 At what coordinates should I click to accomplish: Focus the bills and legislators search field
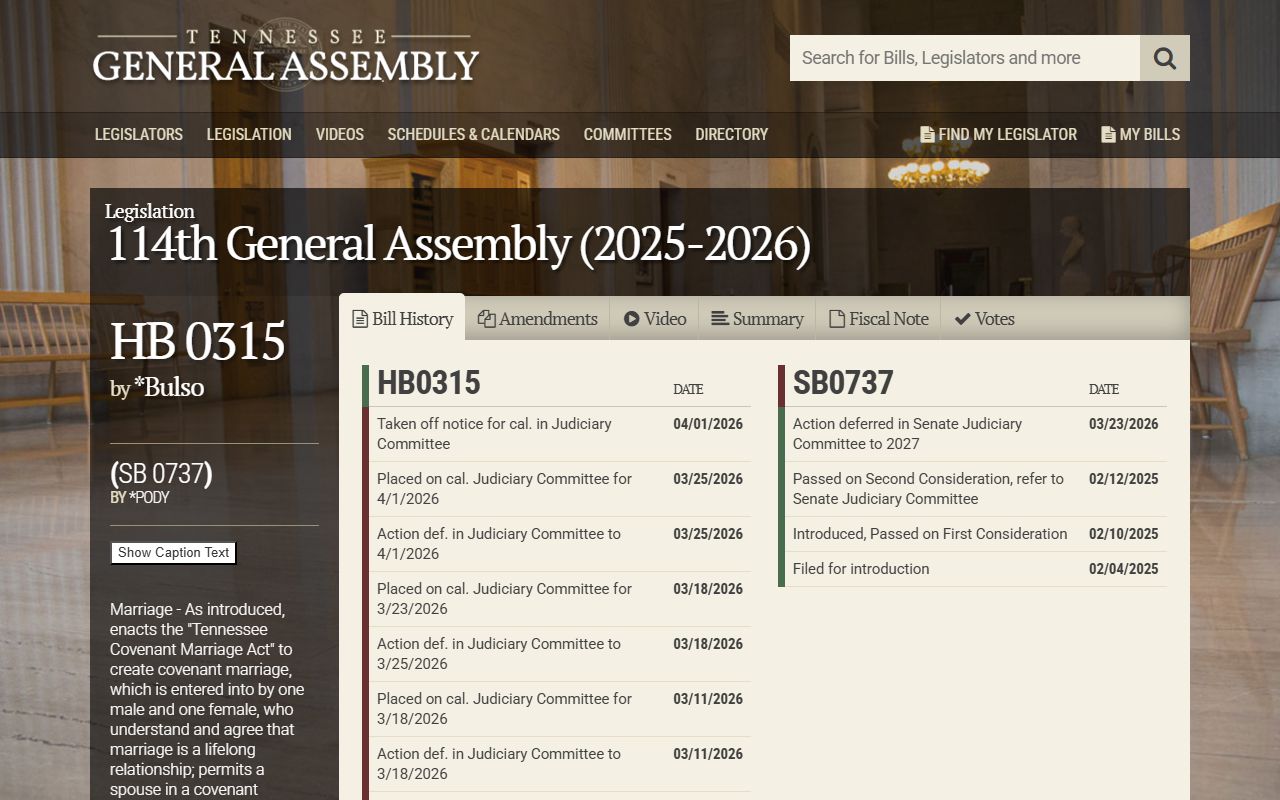(x=965, y=58)
